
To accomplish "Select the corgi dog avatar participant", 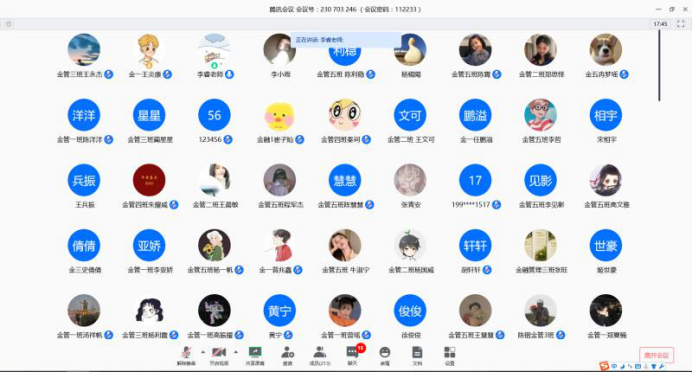I will click(606, 50).
